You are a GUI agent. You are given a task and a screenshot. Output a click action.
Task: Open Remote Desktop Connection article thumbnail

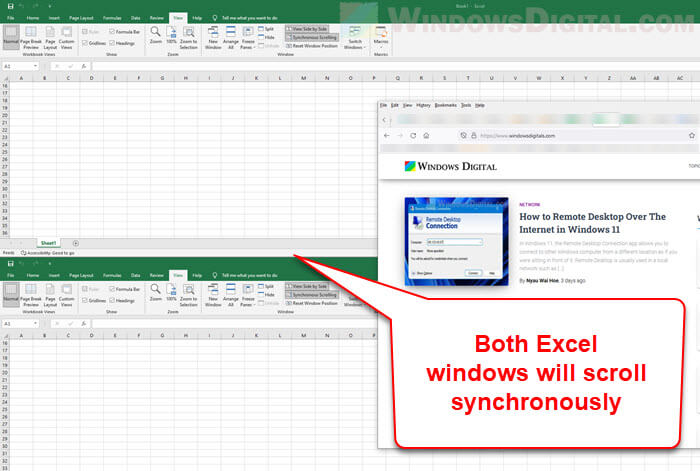(456, 242)
